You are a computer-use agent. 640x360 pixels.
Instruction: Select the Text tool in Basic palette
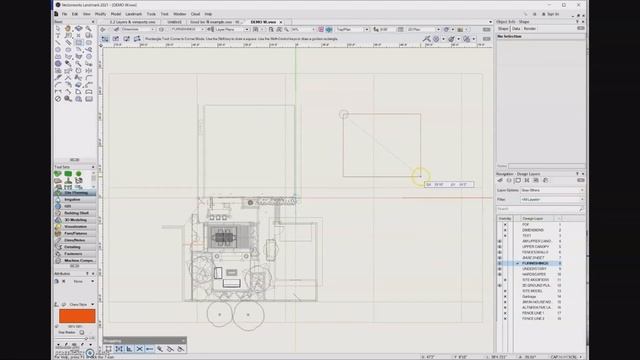pos(58,36)
